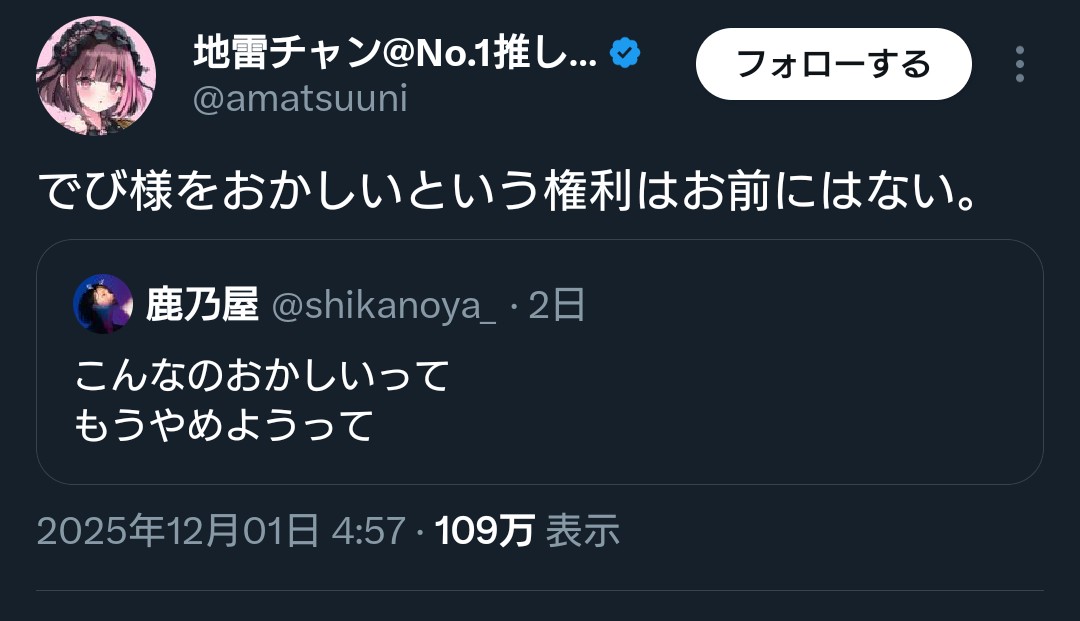Open the three-dot more options menu

(1019, 64)
